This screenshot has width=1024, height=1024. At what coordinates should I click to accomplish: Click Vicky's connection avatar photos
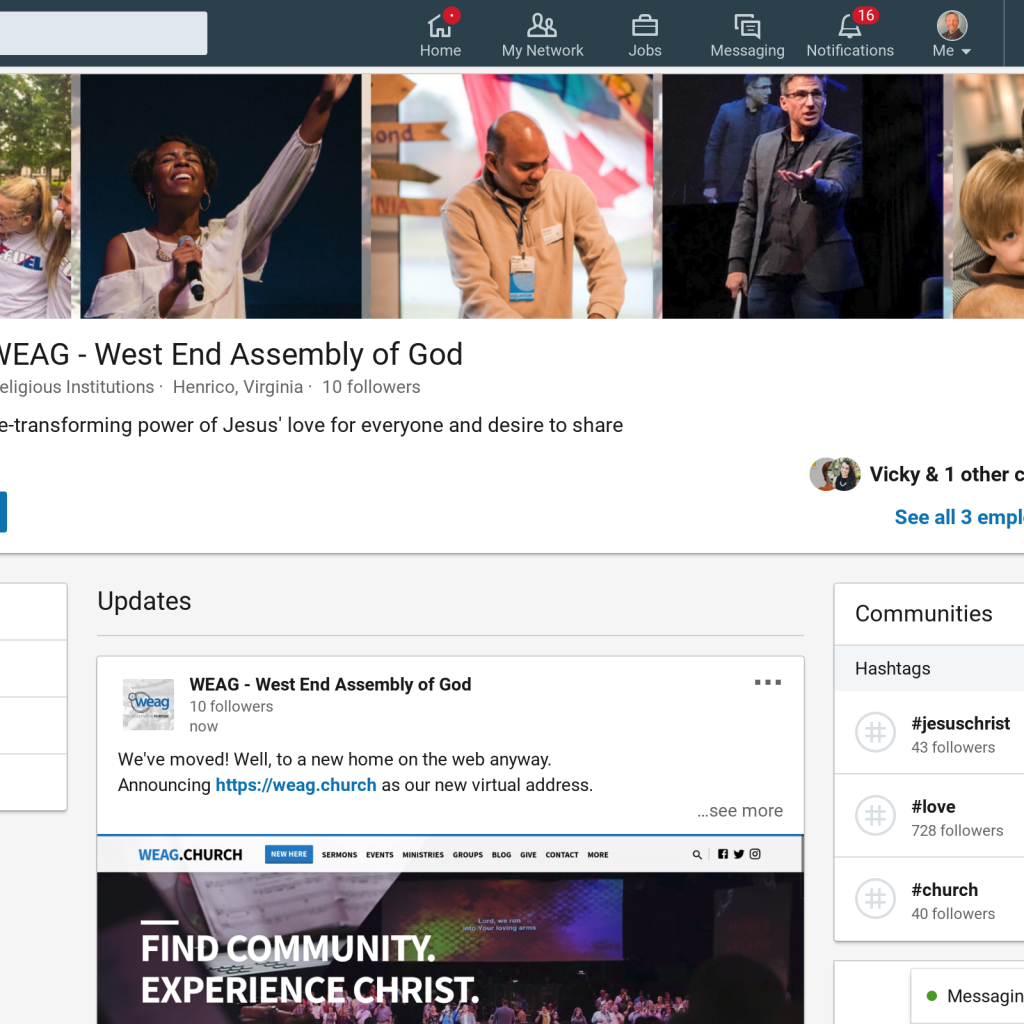[x=834, y=474]
